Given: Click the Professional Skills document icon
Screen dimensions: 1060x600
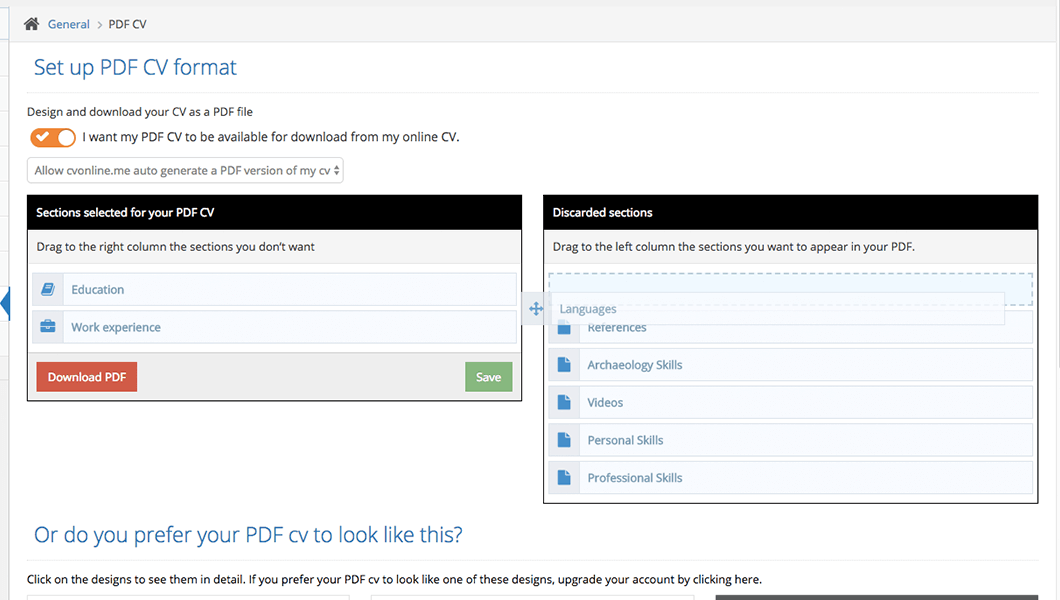Looking at the screenshot, I should (x=564, y=478).
